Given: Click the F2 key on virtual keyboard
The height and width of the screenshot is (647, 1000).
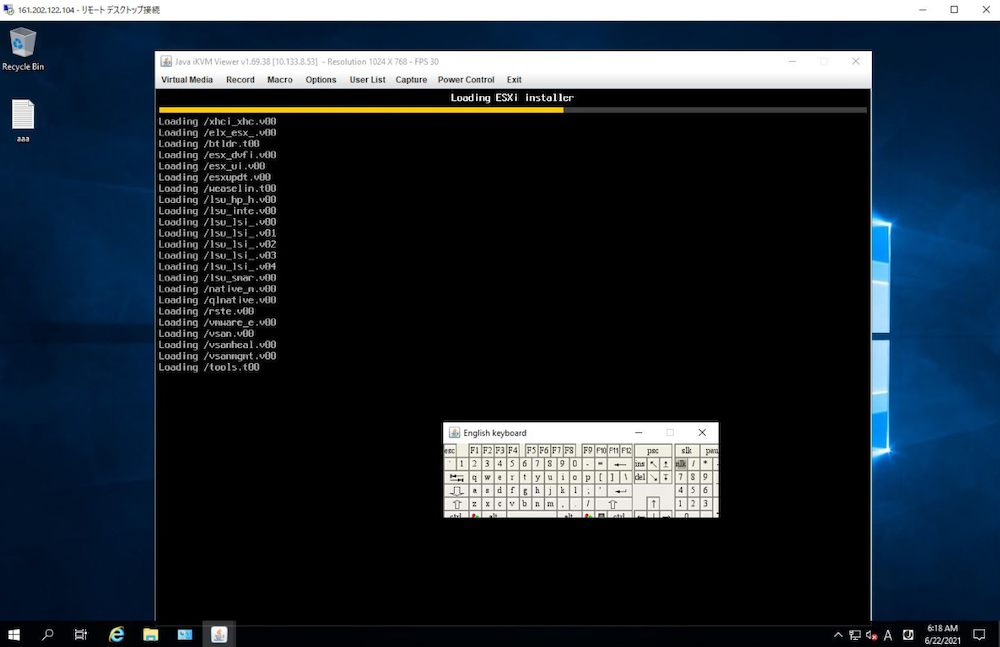Looking at the screenshot, I should (487, 450).
